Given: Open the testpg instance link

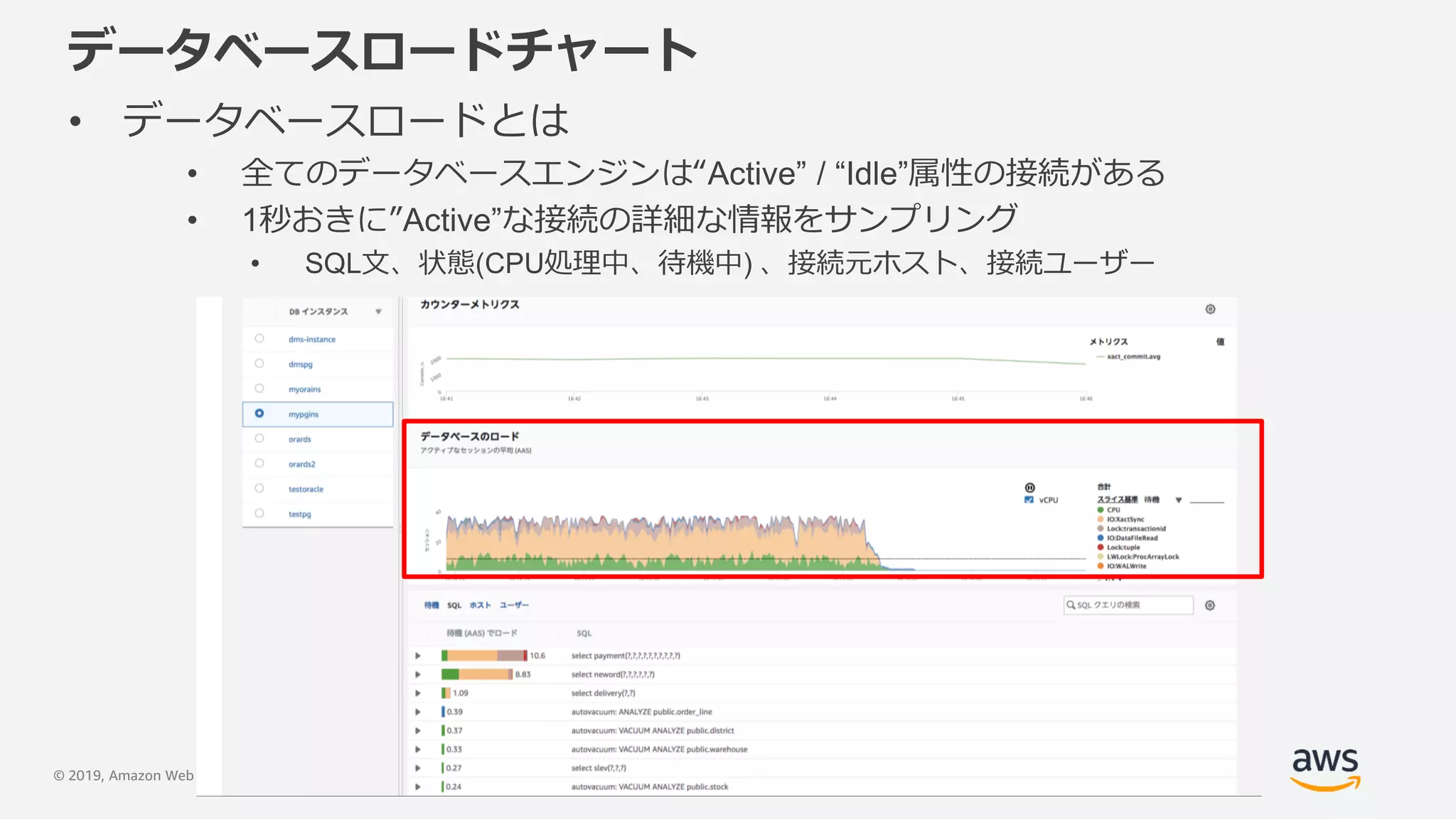Looking at the screenshot, I should click(299, 514).
